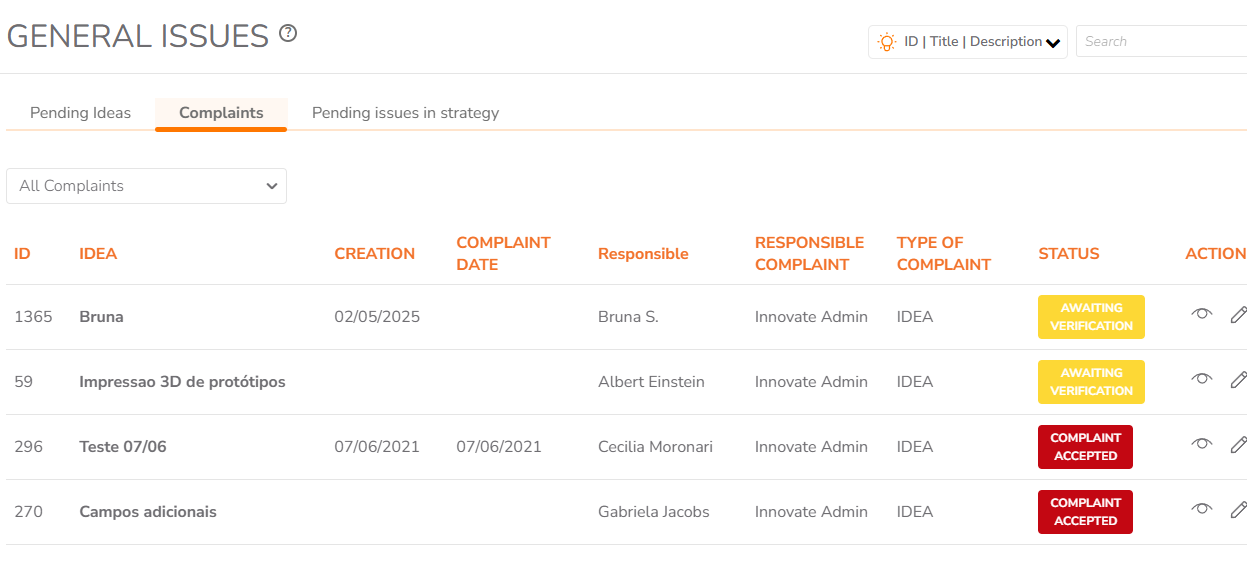
Task: Open idea Impressao 3D de protótipos
Action: tap(182, 382)
